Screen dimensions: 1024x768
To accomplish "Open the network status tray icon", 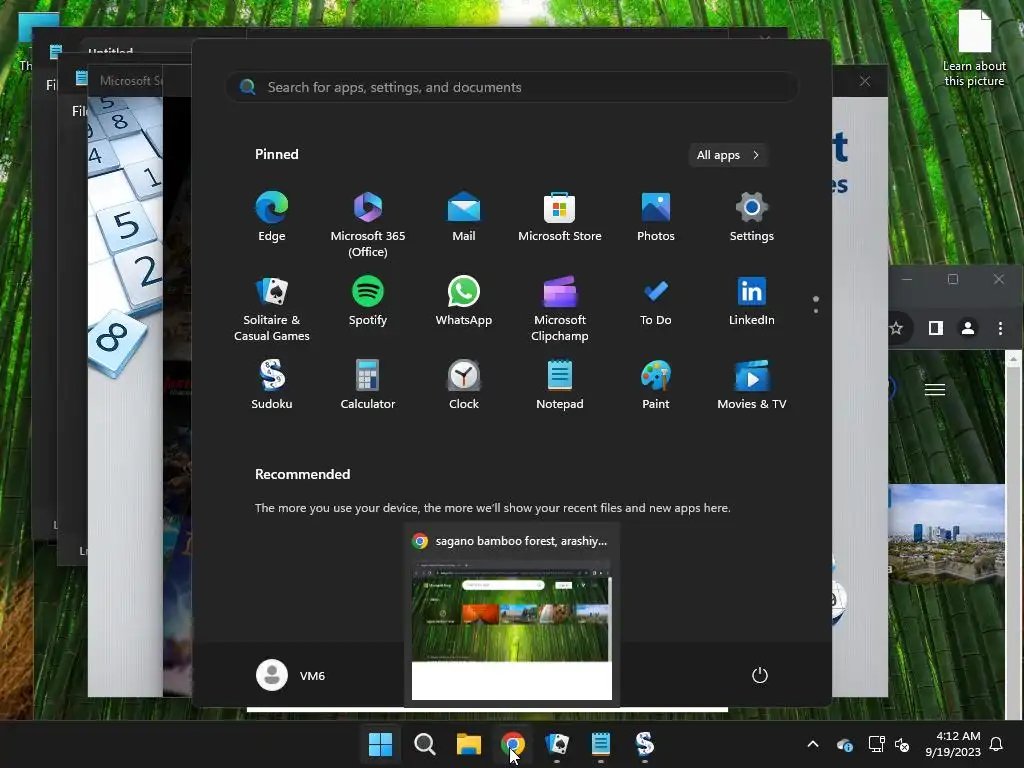I will pos(876,744).
